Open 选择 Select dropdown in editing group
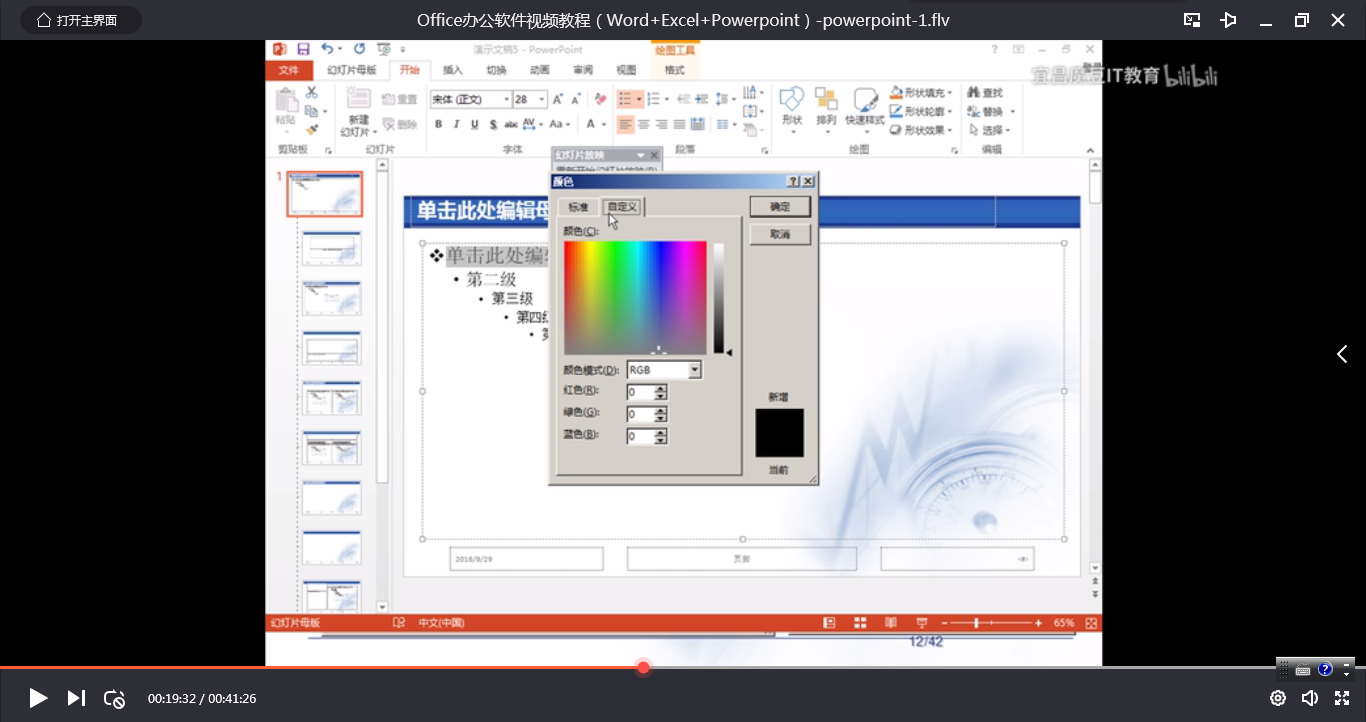Screen dimensions: 1366x722 [x=991, y=130]
